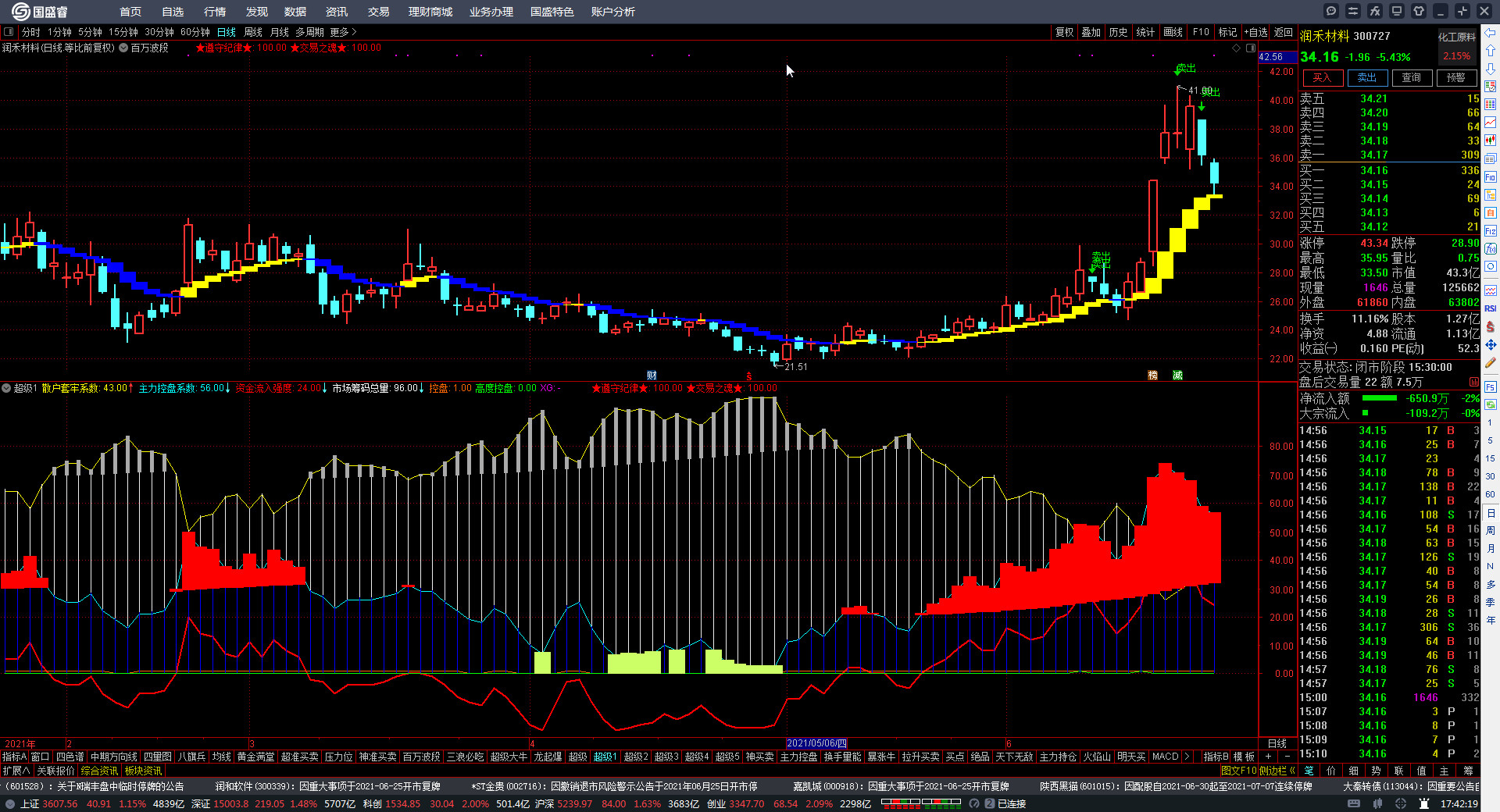Collapse the sidebar with 侧边栏《

[x=1277, y=771]
